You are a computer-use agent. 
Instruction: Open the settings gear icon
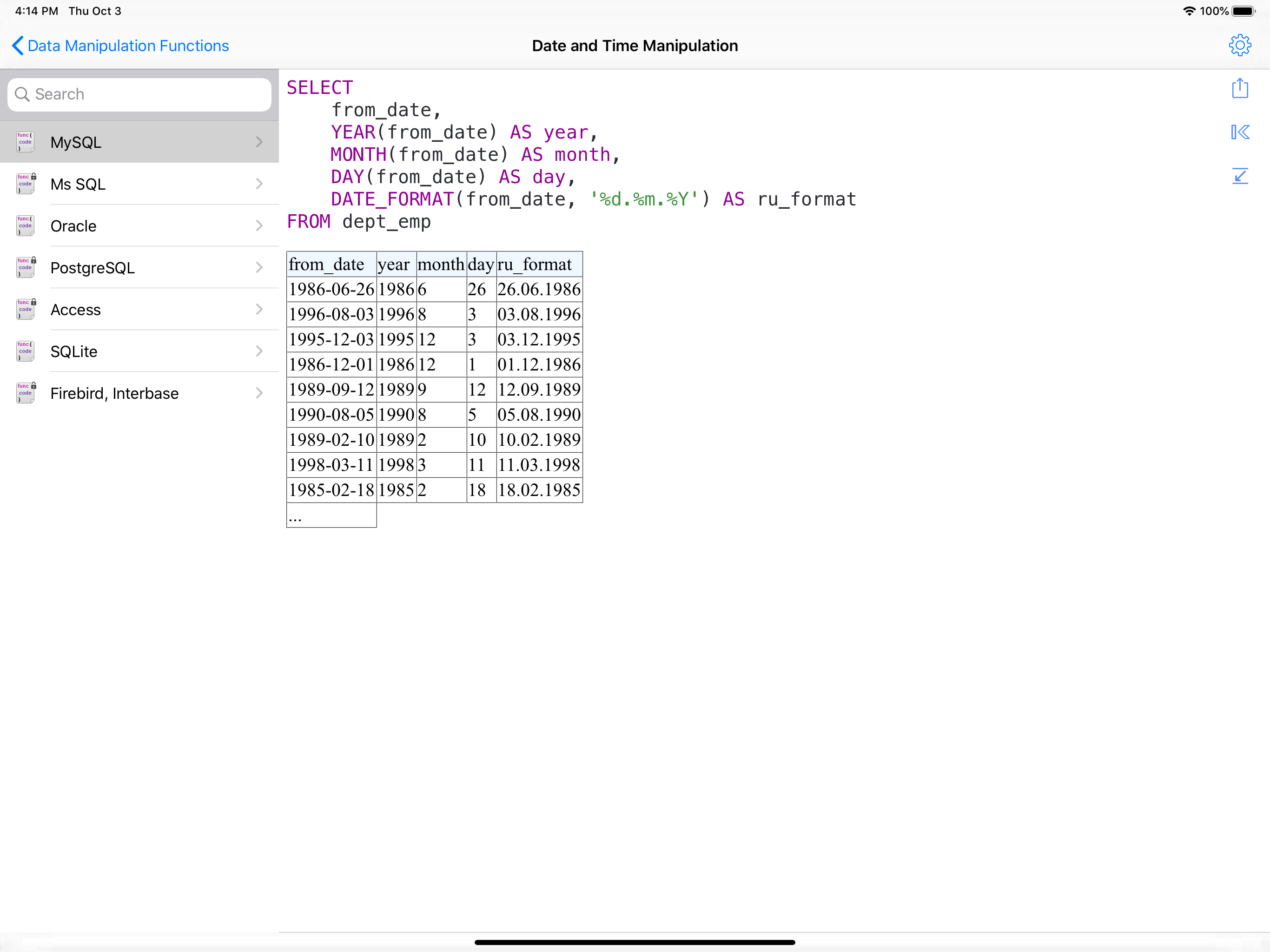(1240, 46)
